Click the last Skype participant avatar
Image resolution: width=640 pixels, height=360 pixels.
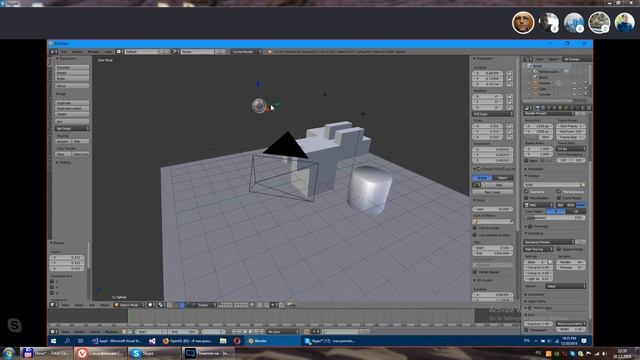click(624, 22)
